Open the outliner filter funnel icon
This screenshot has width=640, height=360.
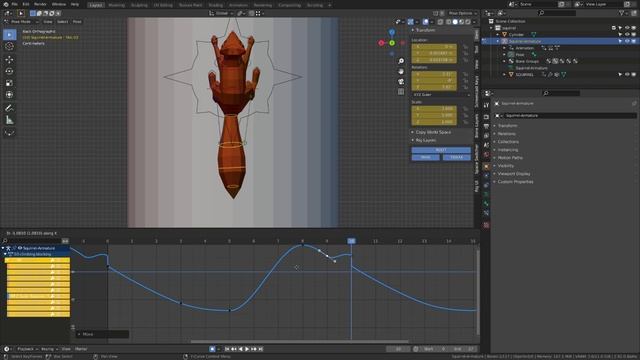(x=622, y=13)
